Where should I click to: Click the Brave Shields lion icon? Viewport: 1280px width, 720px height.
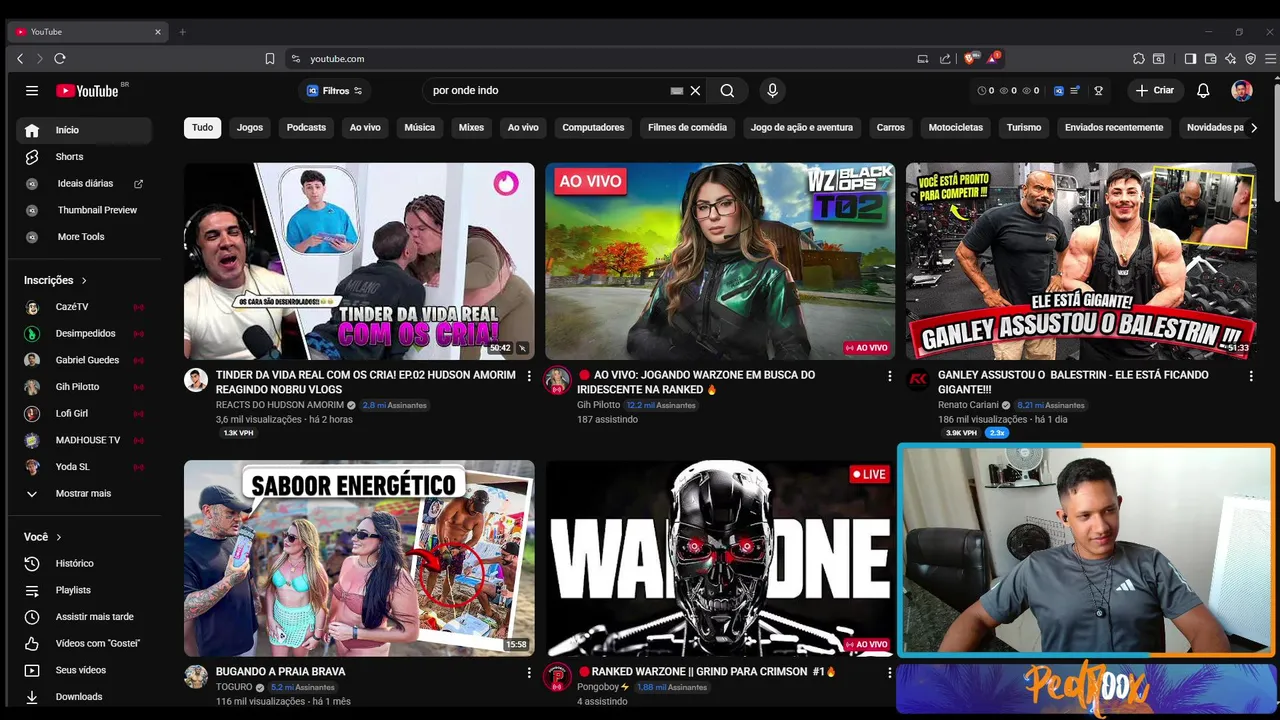click(969, 58)
